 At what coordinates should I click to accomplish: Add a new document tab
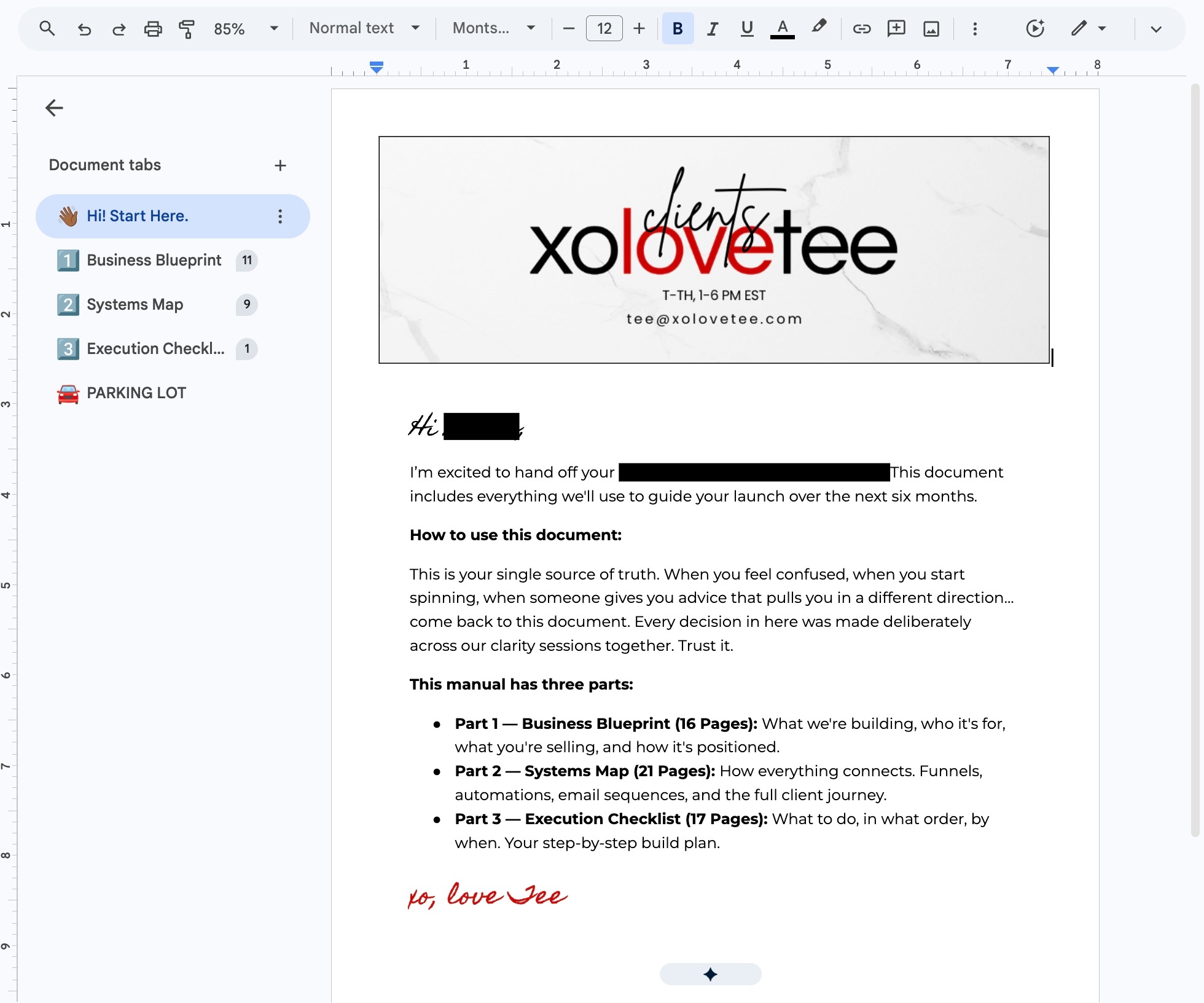[x=280, y=165]
